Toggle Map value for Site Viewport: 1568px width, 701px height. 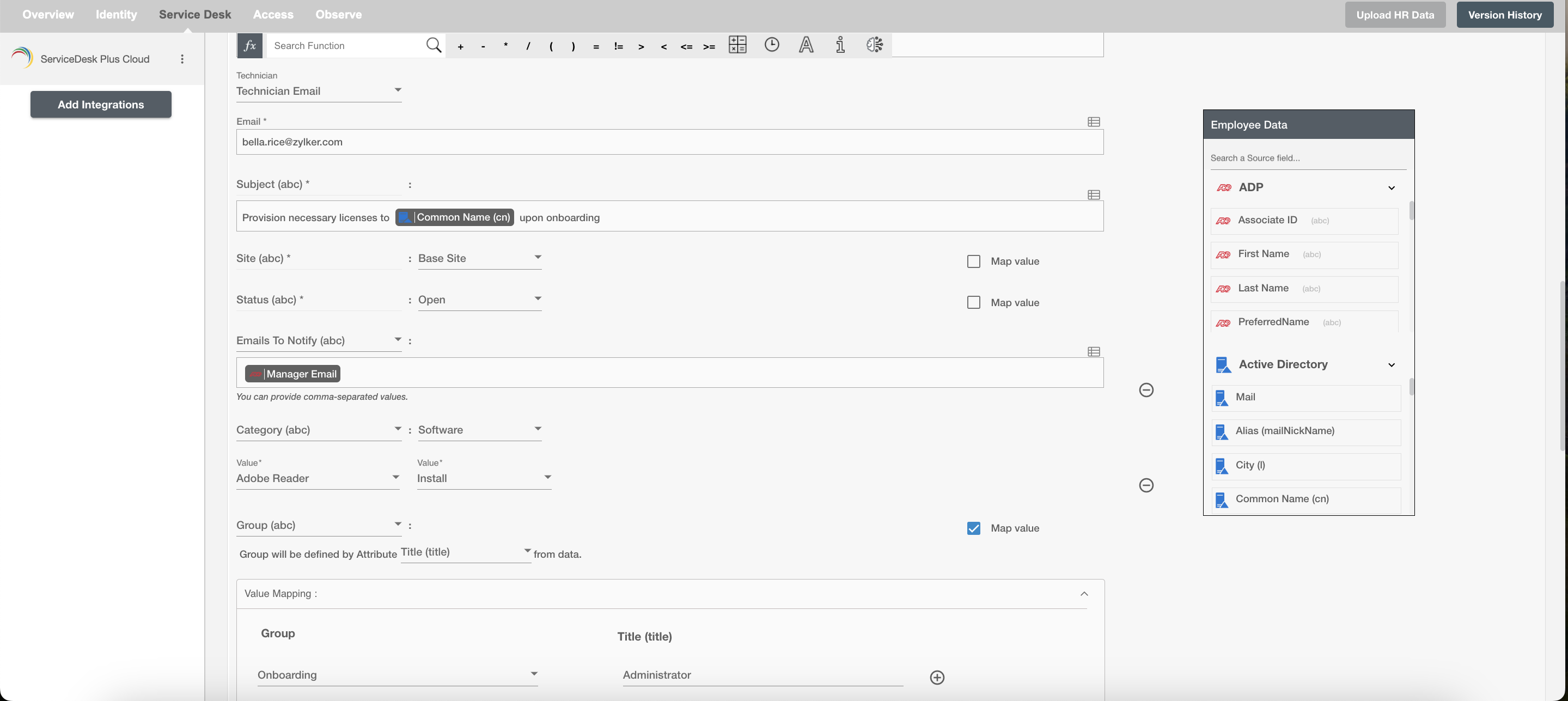973,261
